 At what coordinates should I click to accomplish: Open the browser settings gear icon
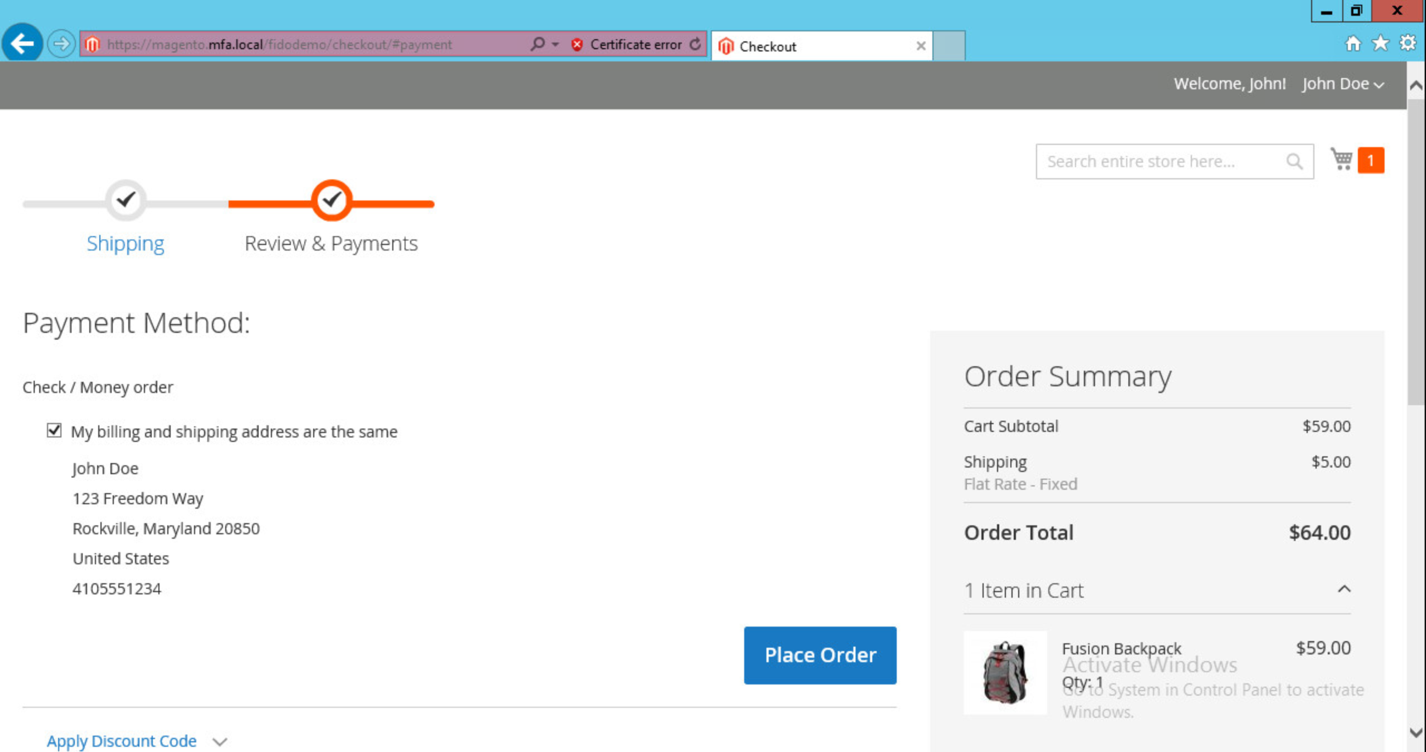pos(1407,43)
